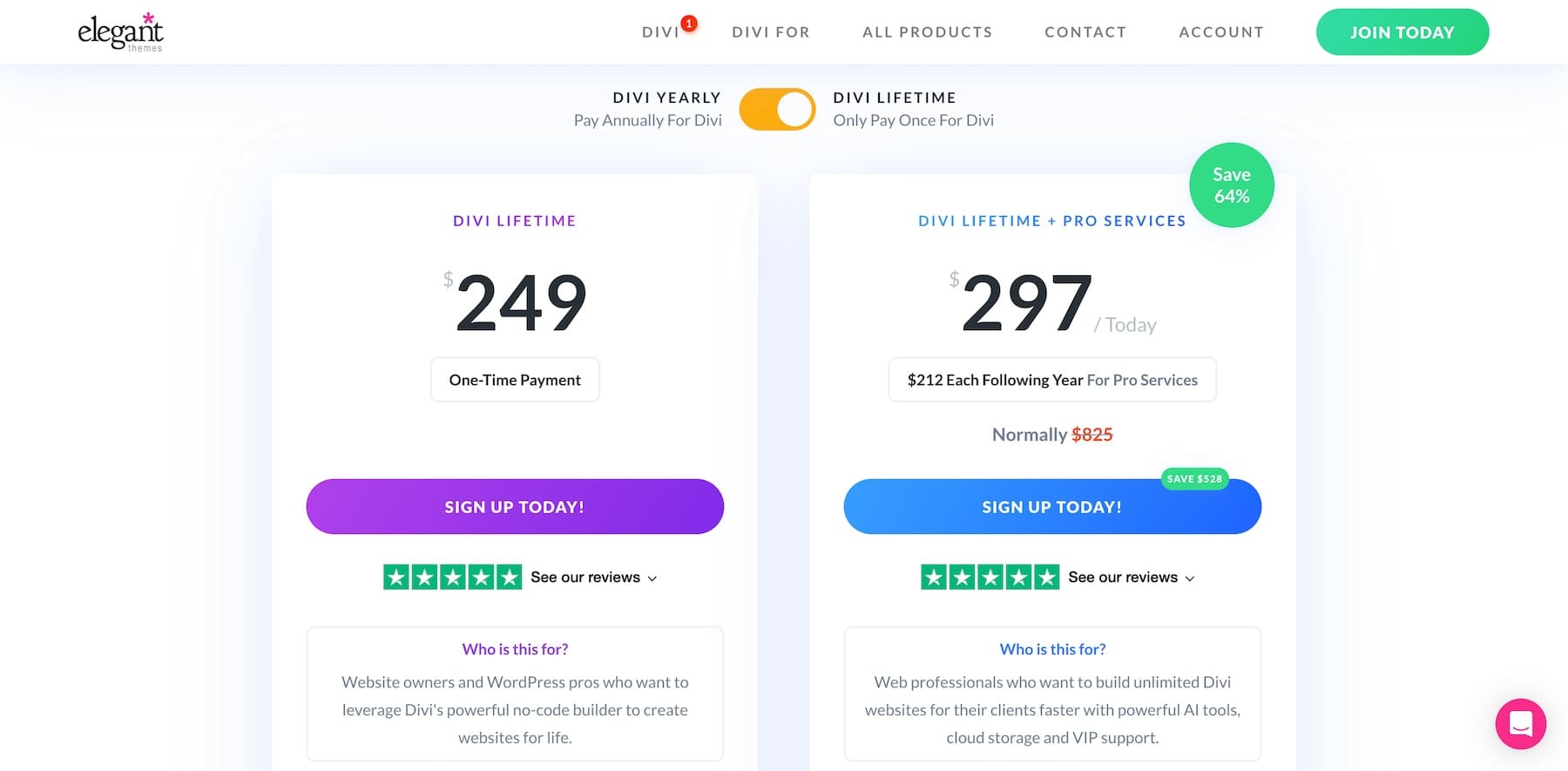Expand See our reviews on the Pro Services card

click(1123, 577)
